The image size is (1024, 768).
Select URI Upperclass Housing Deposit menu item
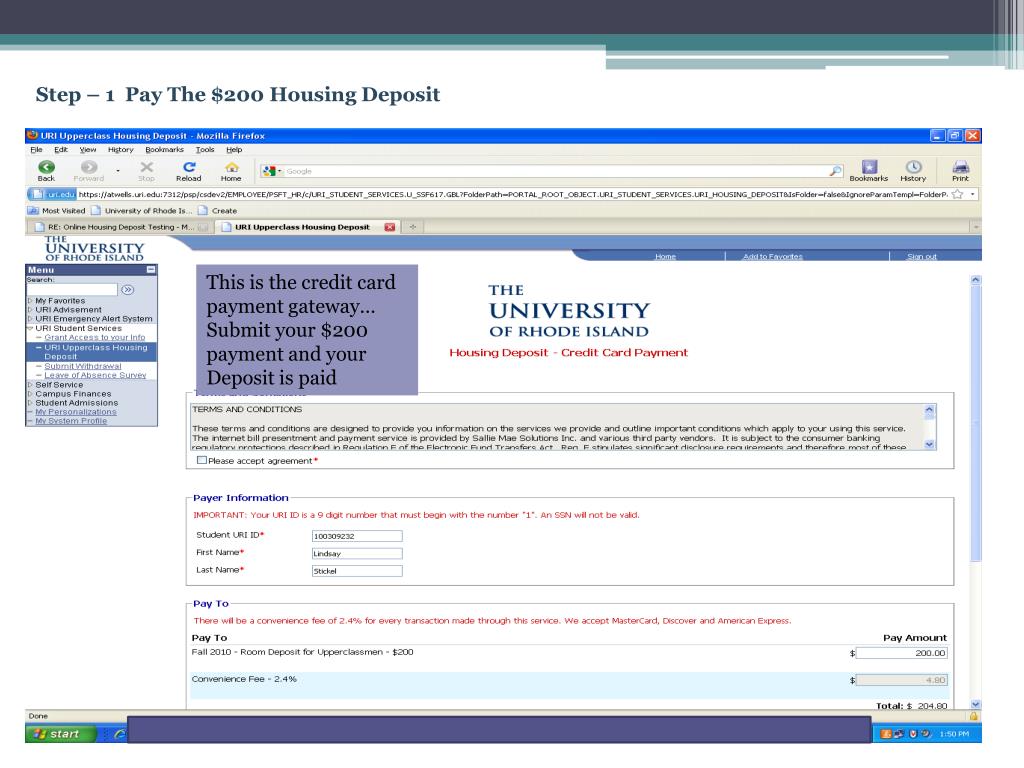(x=96, y=352)
